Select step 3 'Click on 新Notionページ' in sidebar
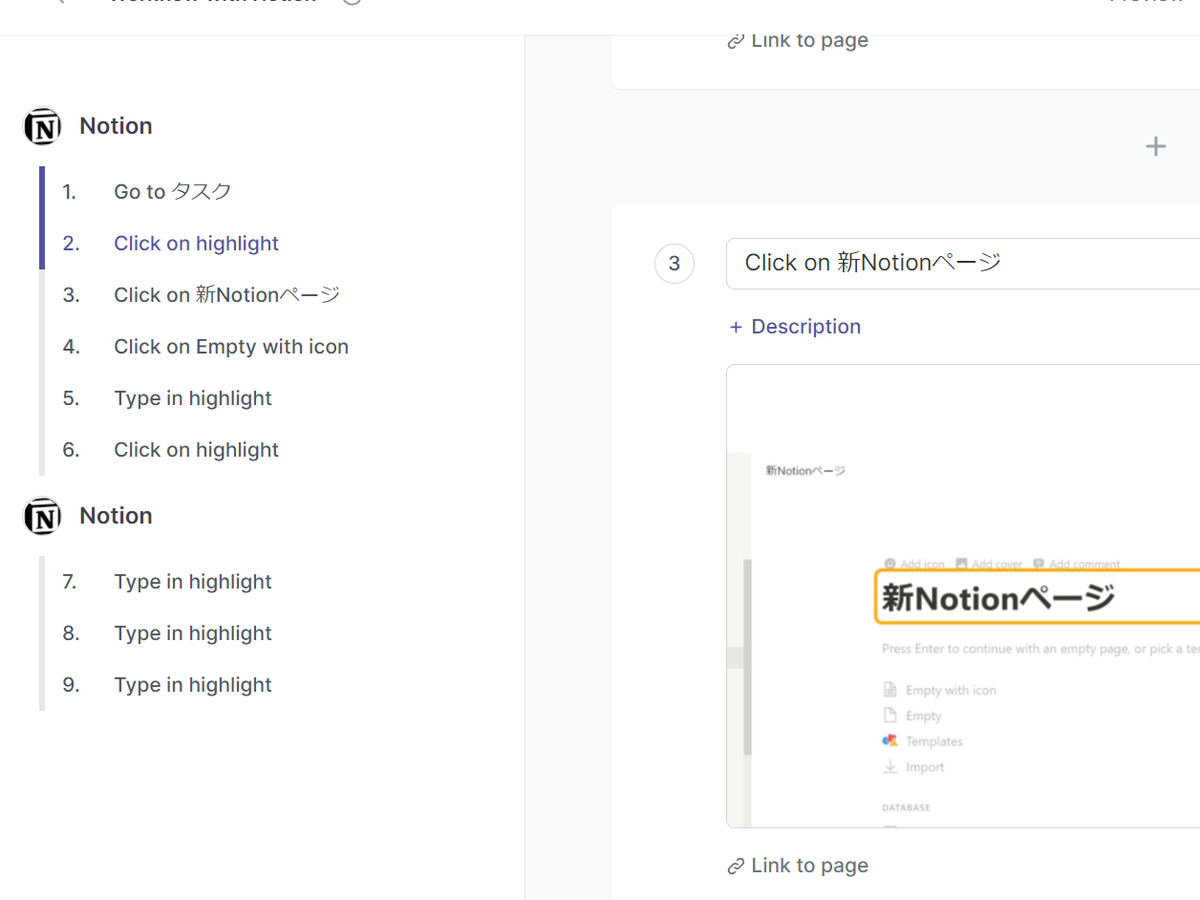The width and height of the screenshot is (1200, 900). point(226,295)
